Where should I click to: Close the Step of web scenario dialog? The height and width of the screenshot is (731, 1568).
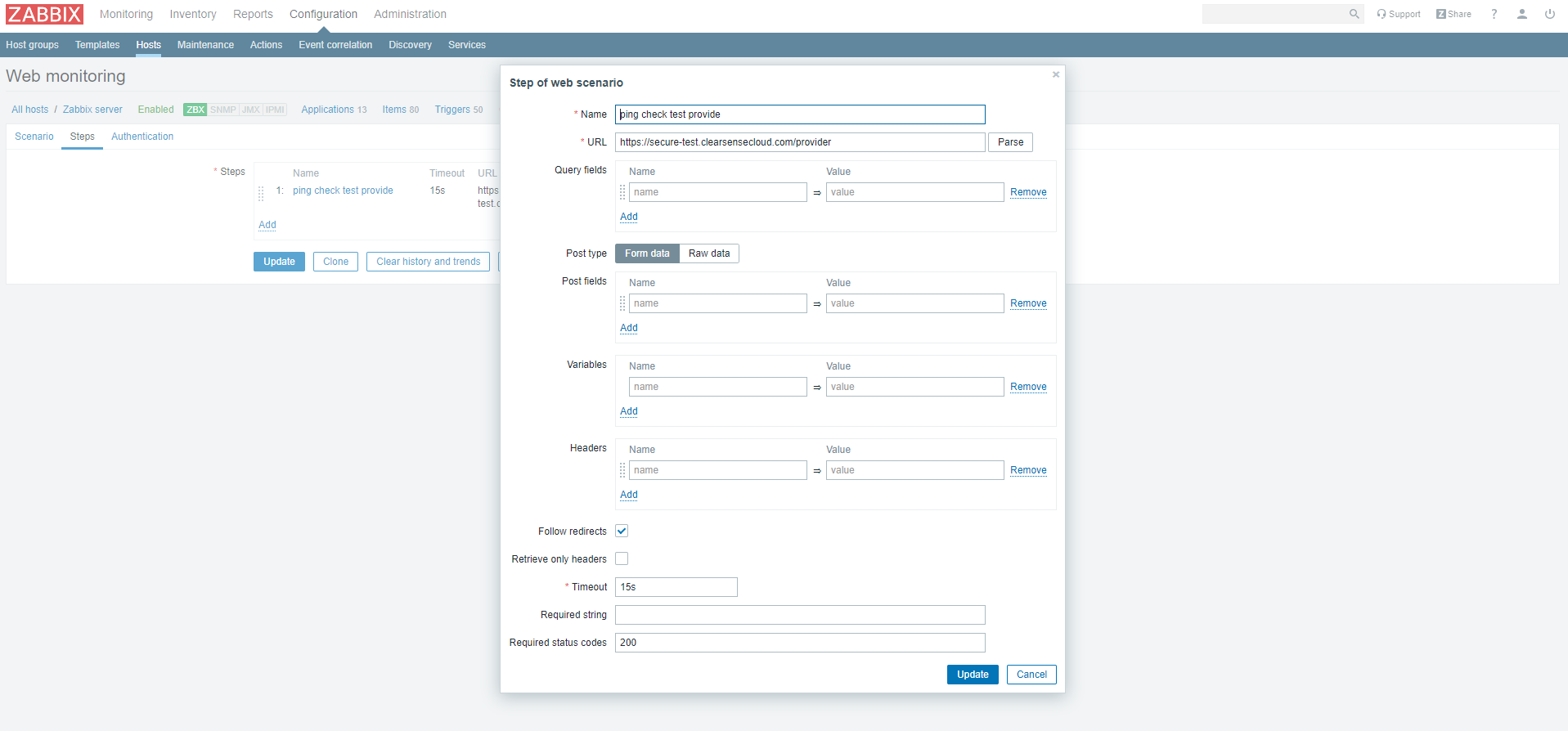tap(1055, 74)
